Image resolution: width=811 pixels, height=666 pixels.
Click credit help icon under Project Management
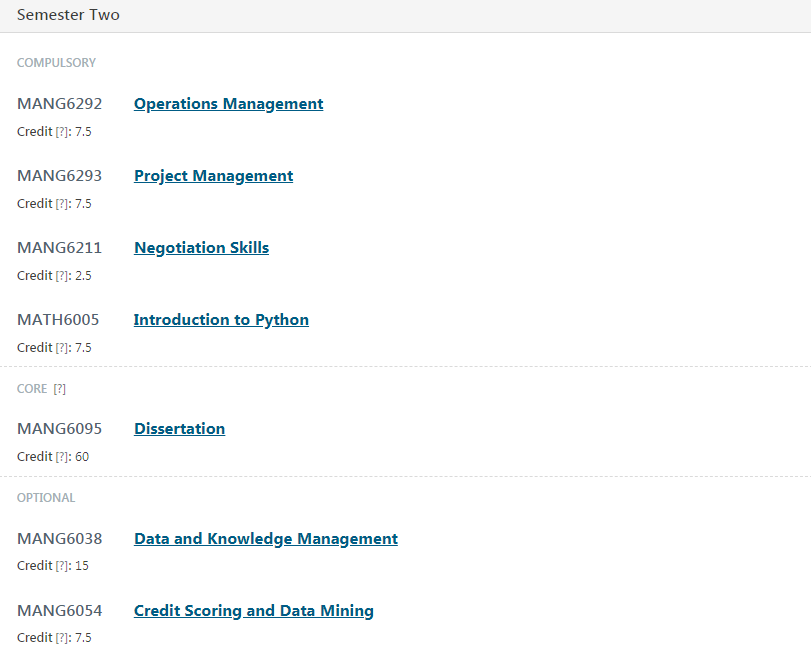(62, 204)
